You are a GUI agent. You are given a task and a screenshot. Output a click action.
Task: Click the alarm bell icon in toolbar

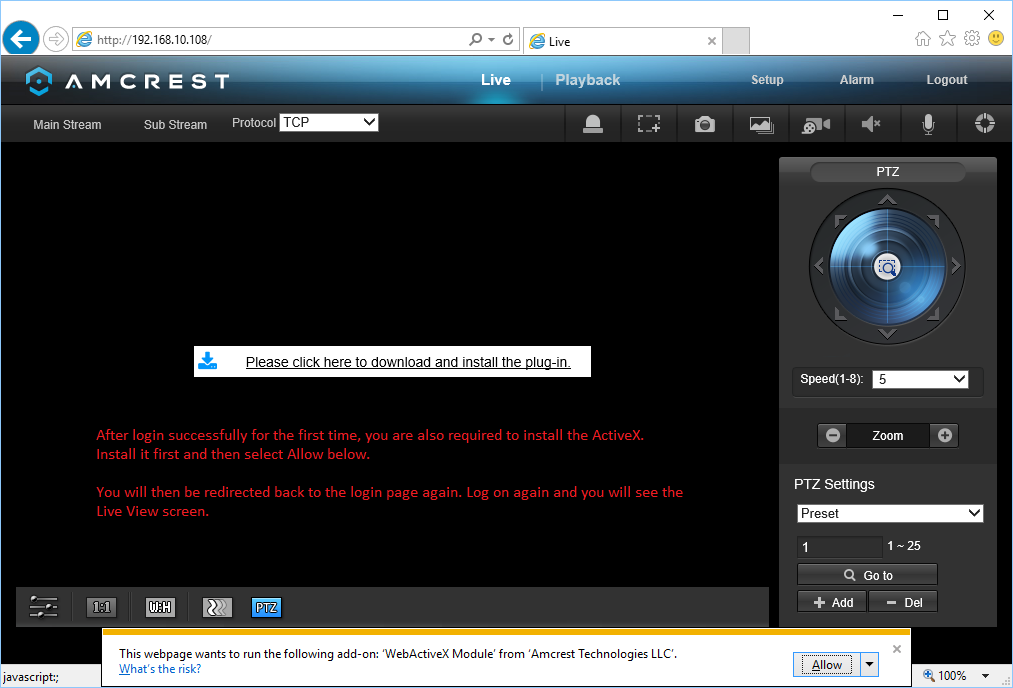593,124
